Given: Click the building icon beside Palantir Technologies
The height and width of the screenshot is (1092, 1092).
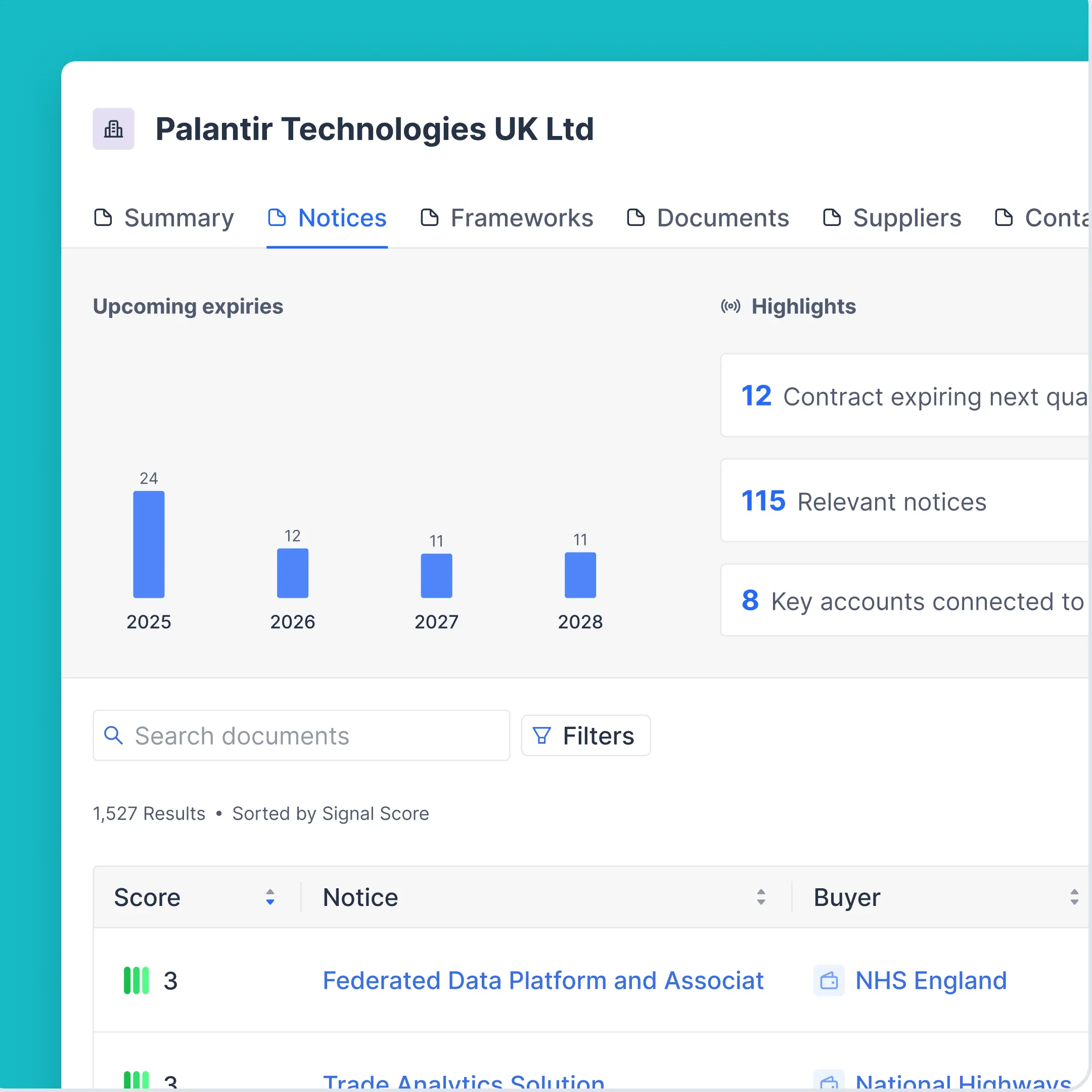Looking at the screenshot, I should pyautogui.click(x=114, y=129).
